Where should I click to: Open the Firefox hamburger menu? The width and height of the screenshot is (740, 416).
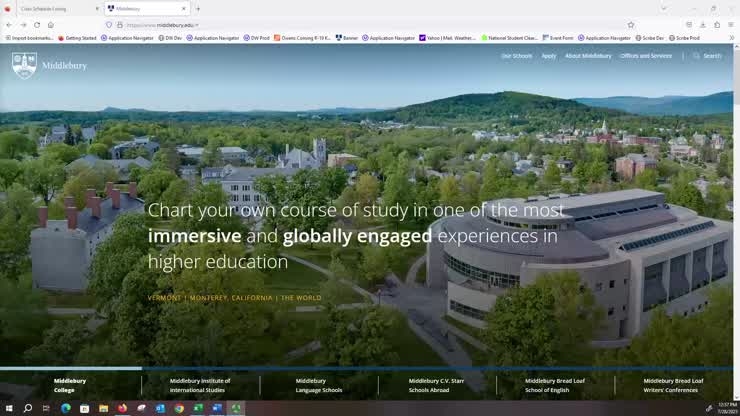[x=731, y=25]
